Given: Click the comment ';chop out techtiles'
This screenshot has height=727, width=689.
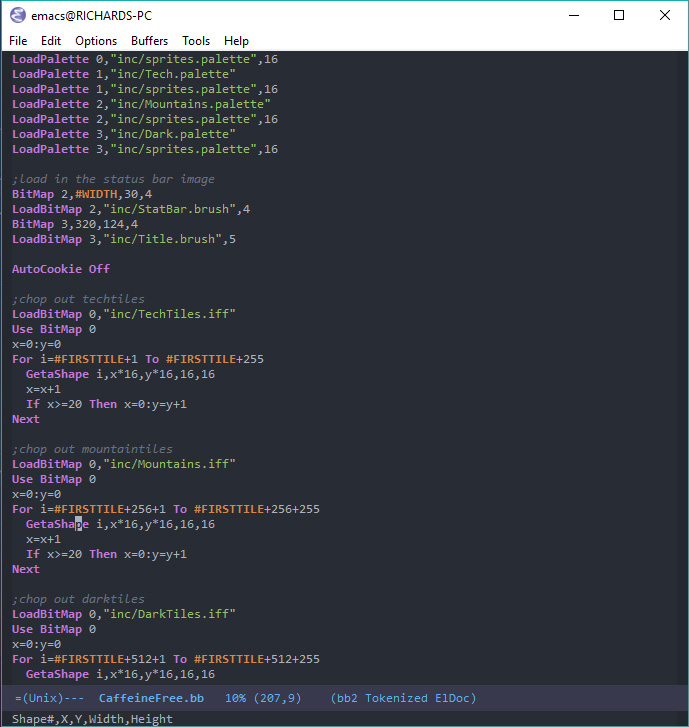Looking at the screenshot, I should (x=78, y=299).
